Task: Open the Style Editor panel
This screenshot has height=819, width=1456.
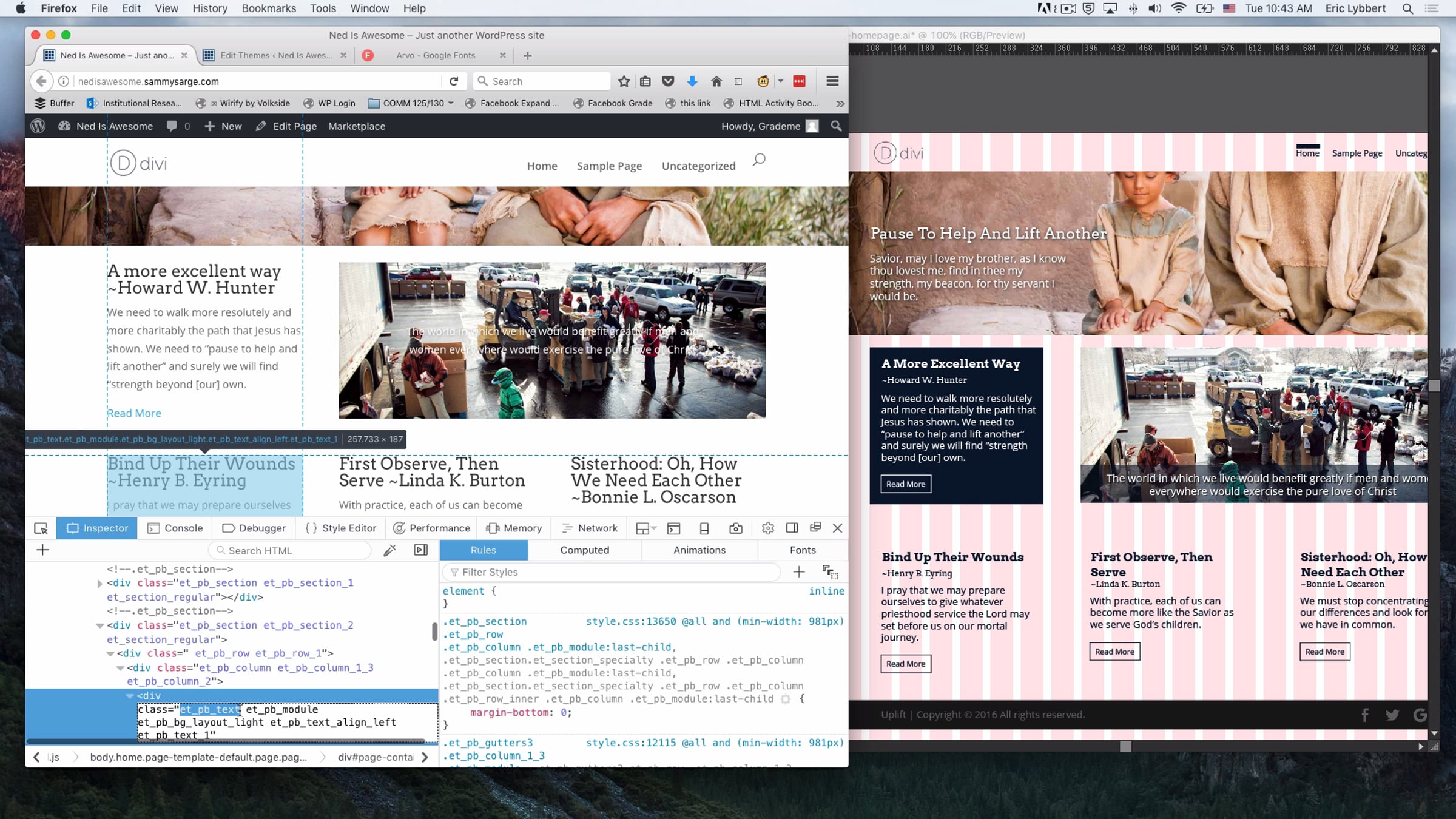Action: tap(340, 528)
